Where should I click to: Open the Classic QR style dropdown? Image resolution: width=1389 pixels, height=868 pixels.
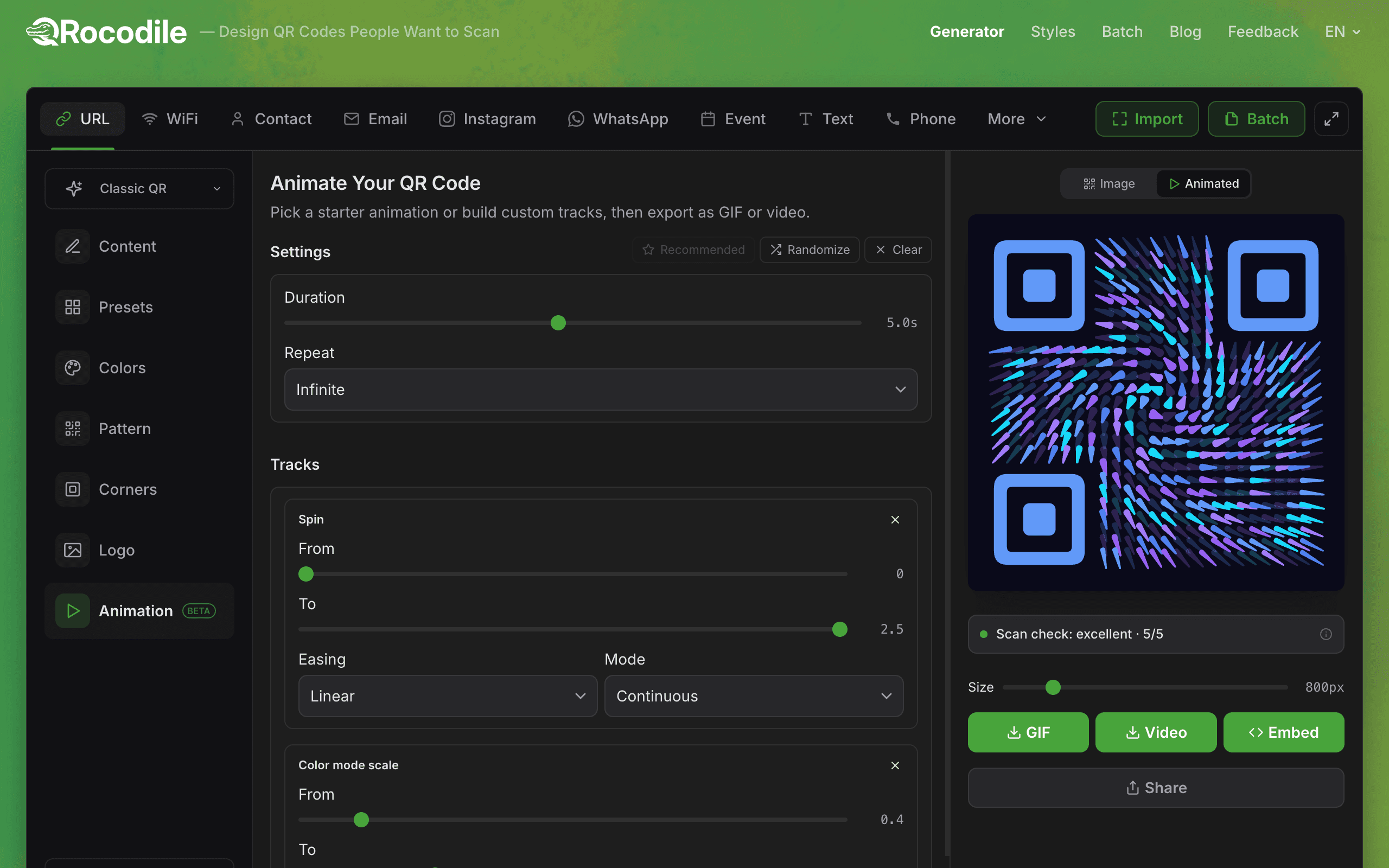pos(139,189)
